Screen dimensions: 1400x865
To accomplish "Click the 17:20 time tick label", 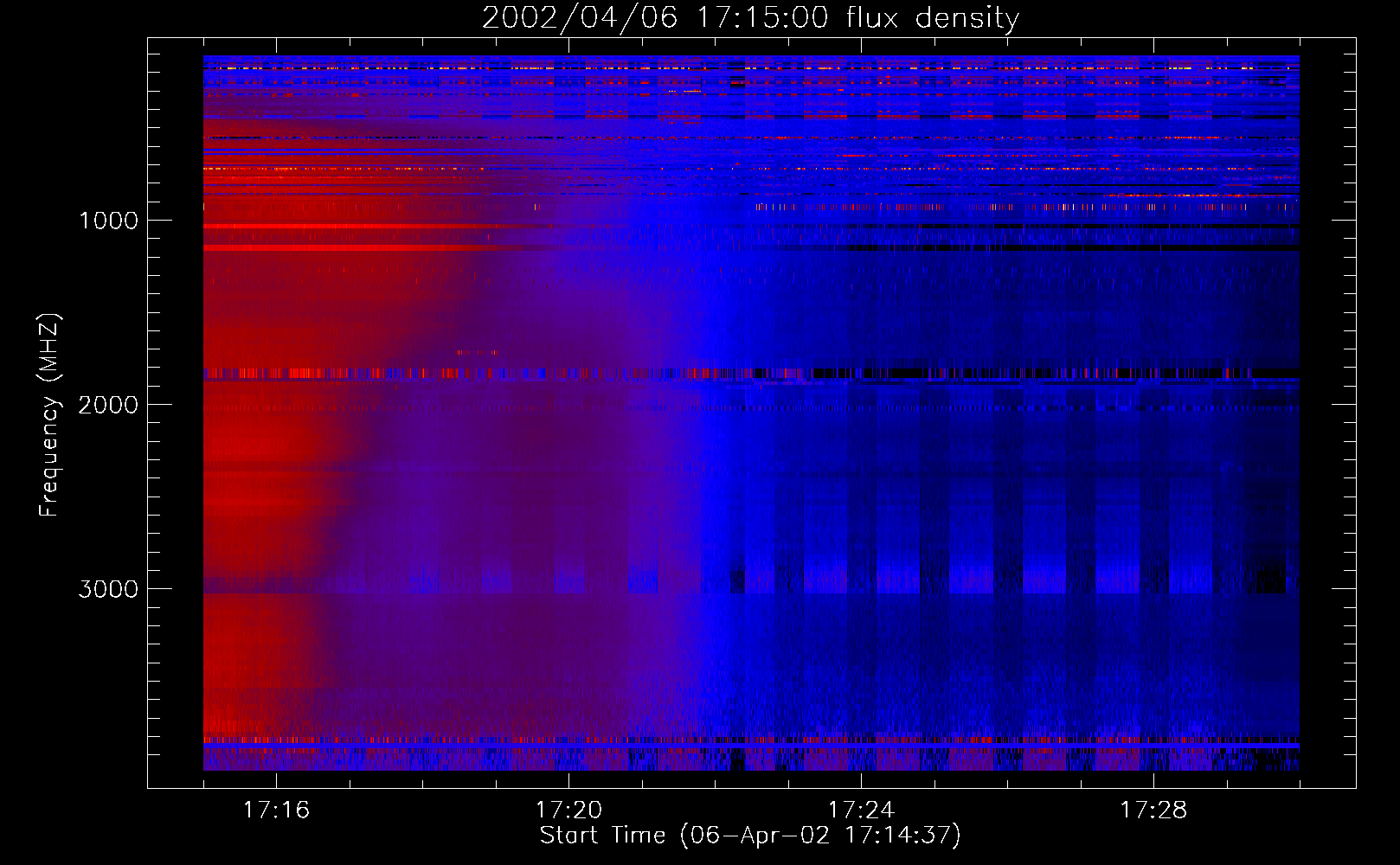I will tap(568, 811).
